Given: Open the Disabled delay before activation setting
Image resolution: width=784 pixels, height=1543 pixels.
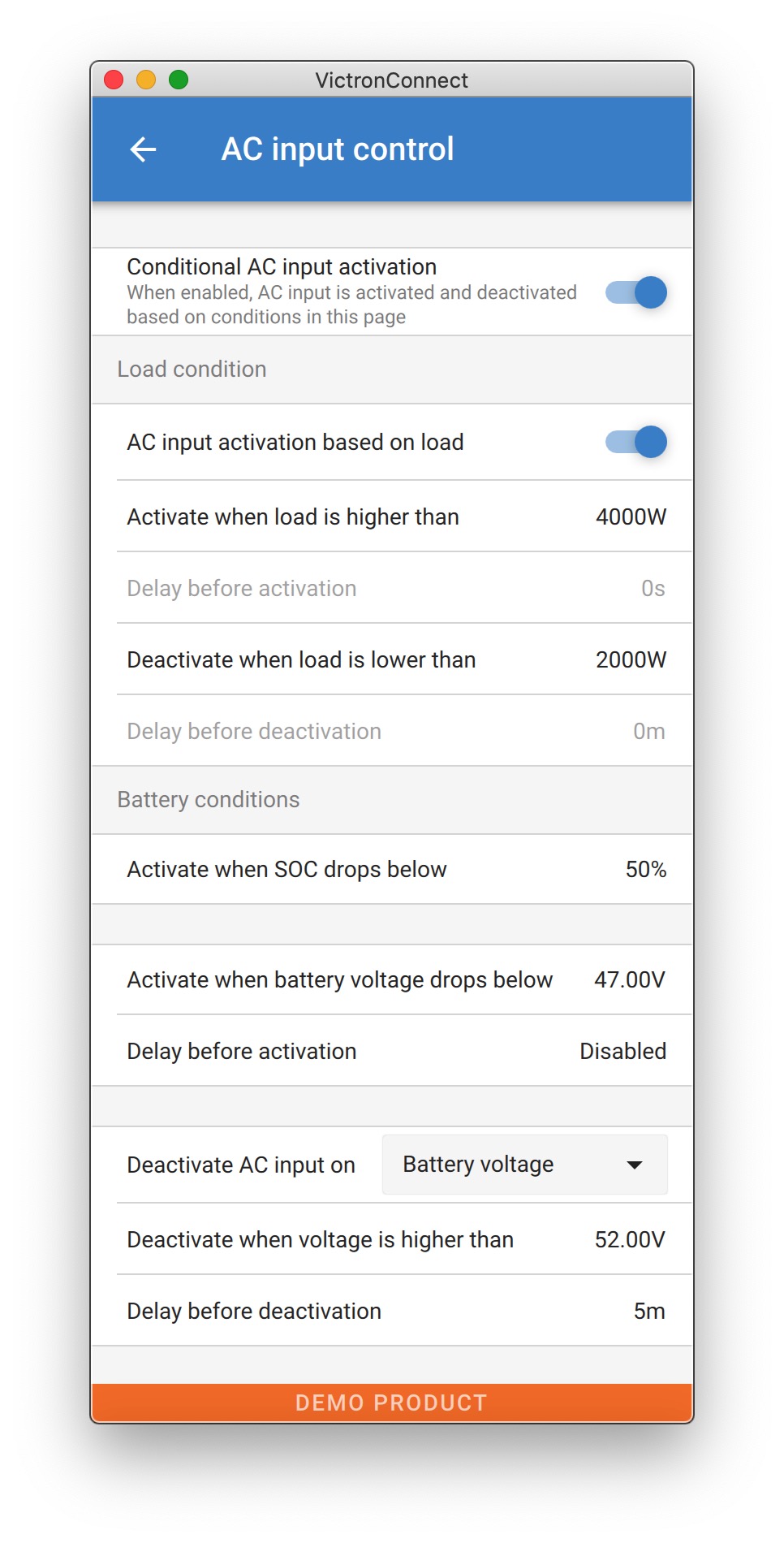Looking at the screenshot, I should point(622,1052).
